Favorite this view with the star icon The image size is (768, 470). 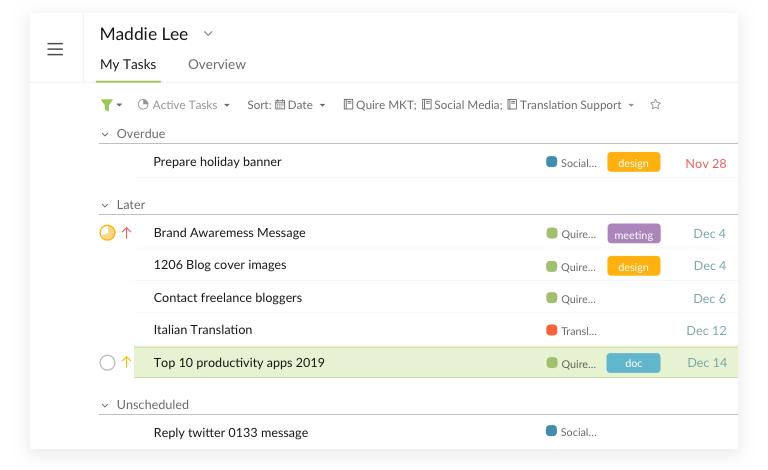pos(655,104)
